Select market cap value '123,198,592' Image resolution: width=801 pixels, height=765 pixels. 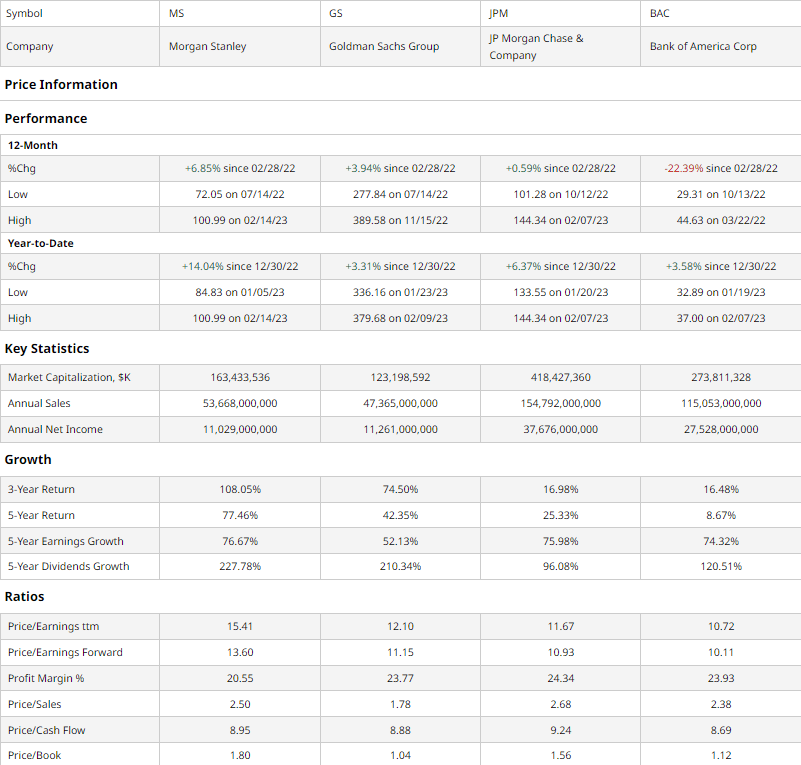[x=400, y=378]
